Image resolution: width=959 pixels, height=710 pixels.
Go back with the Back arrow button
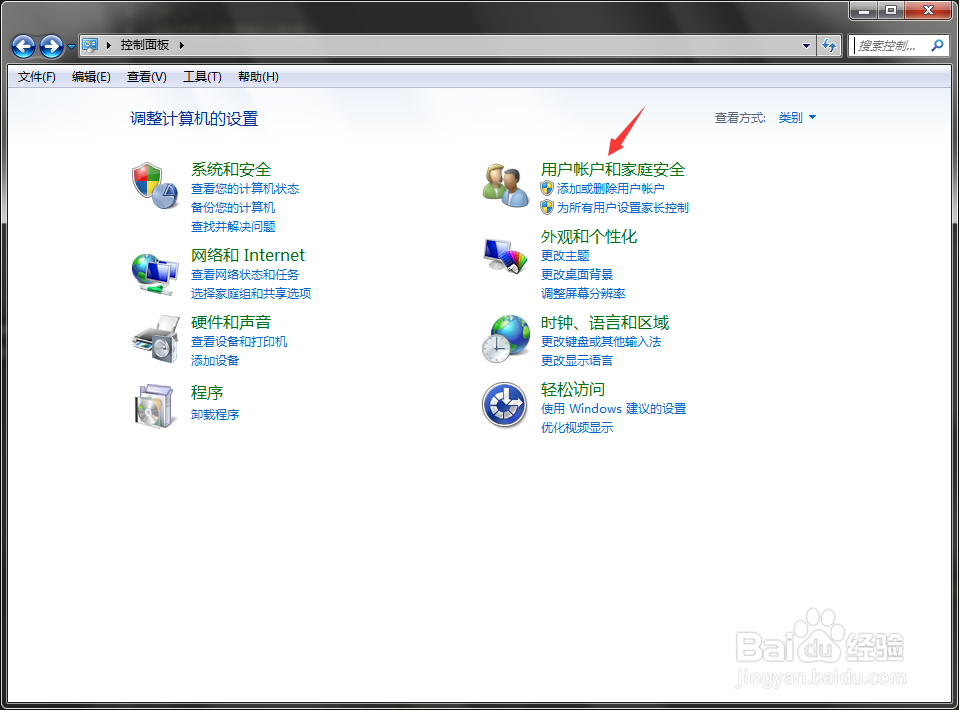(23, 46)
